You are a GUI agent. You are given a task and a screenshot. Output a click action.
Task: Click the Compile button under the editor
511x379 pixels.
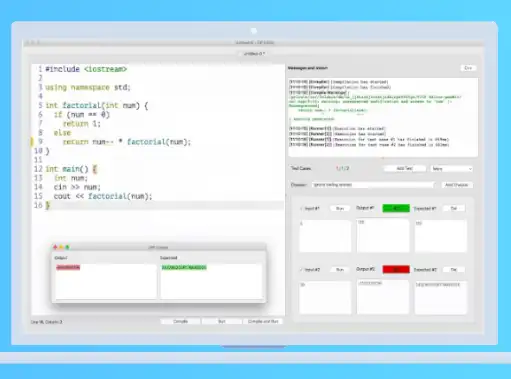(181, 321)
